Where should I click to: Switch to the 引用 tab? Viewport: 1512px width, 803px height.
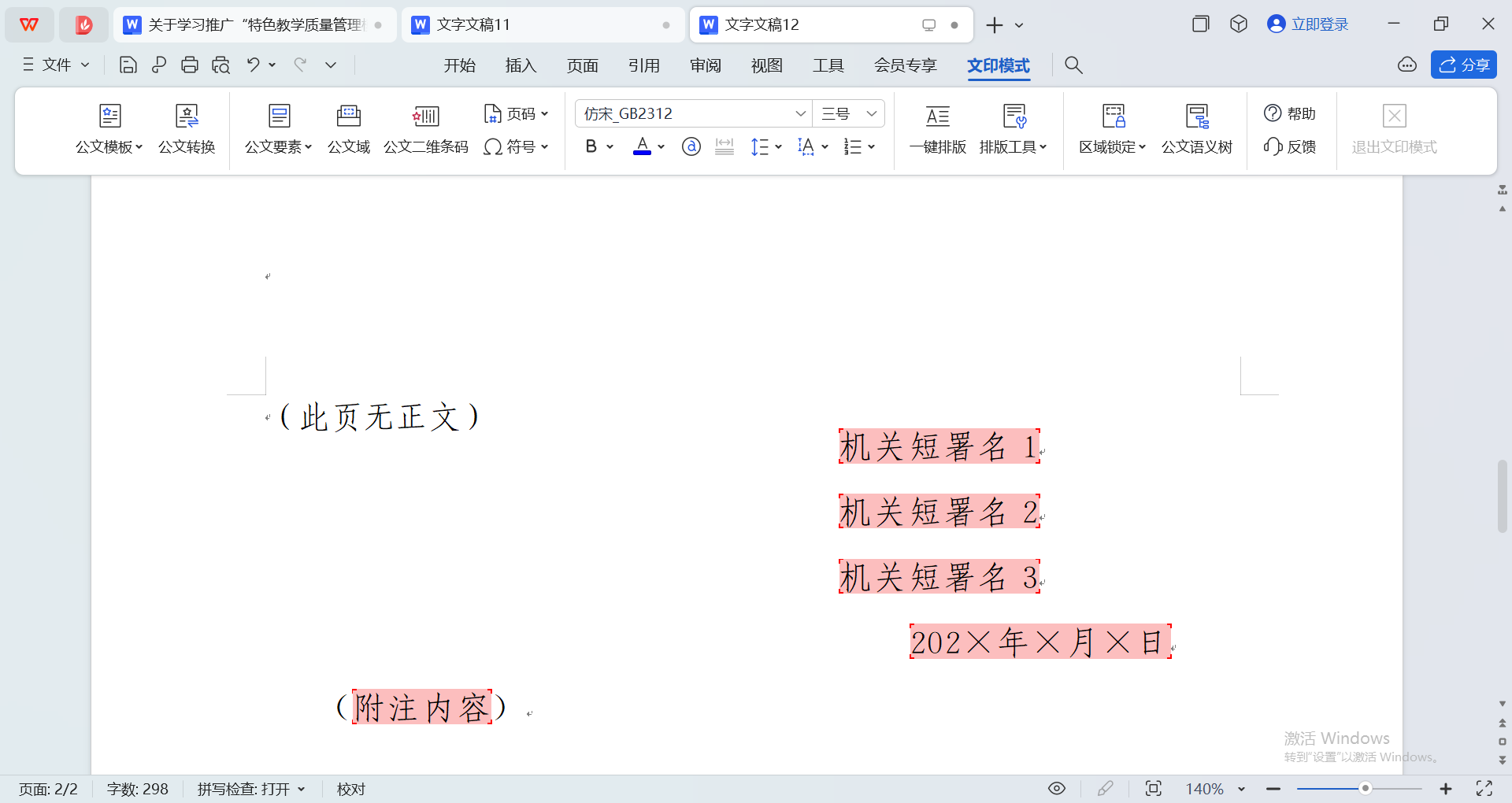(644, 65)
